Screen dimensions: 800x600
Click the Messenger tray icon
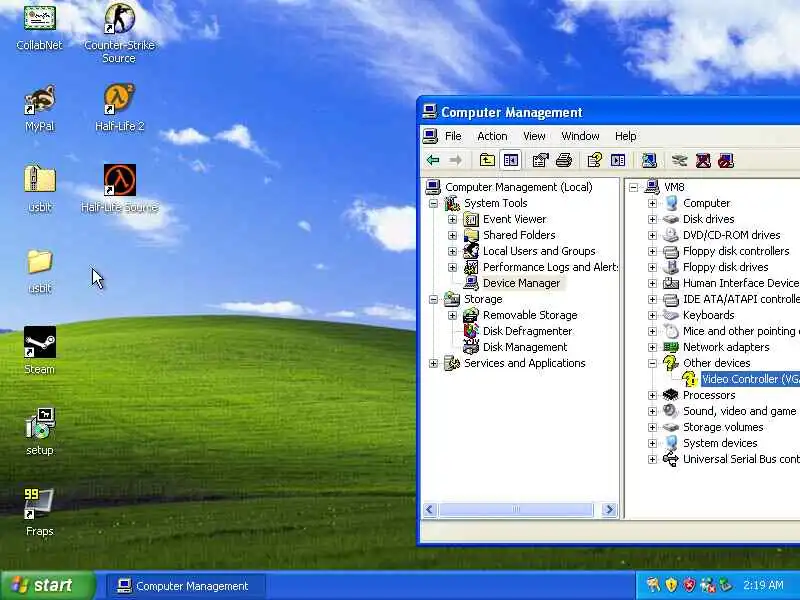tap(708, 585)
